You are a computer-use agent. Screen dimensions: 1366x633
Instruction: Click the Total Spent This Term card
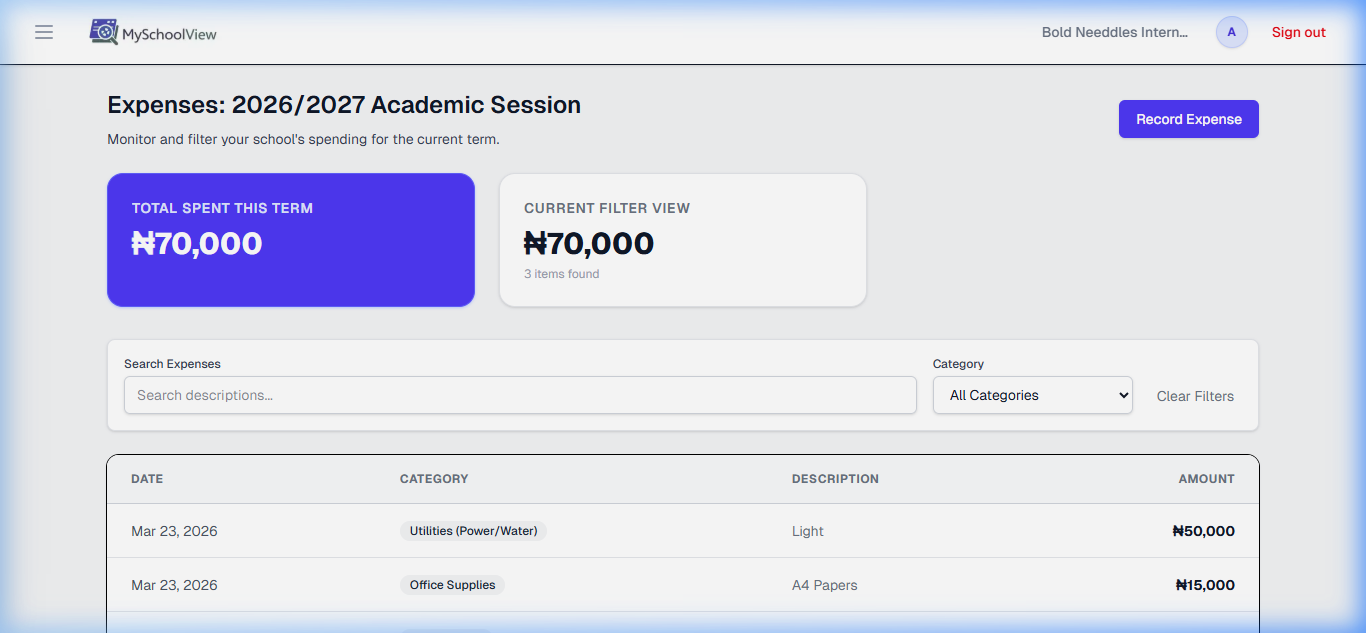click(x=291, y=240)
